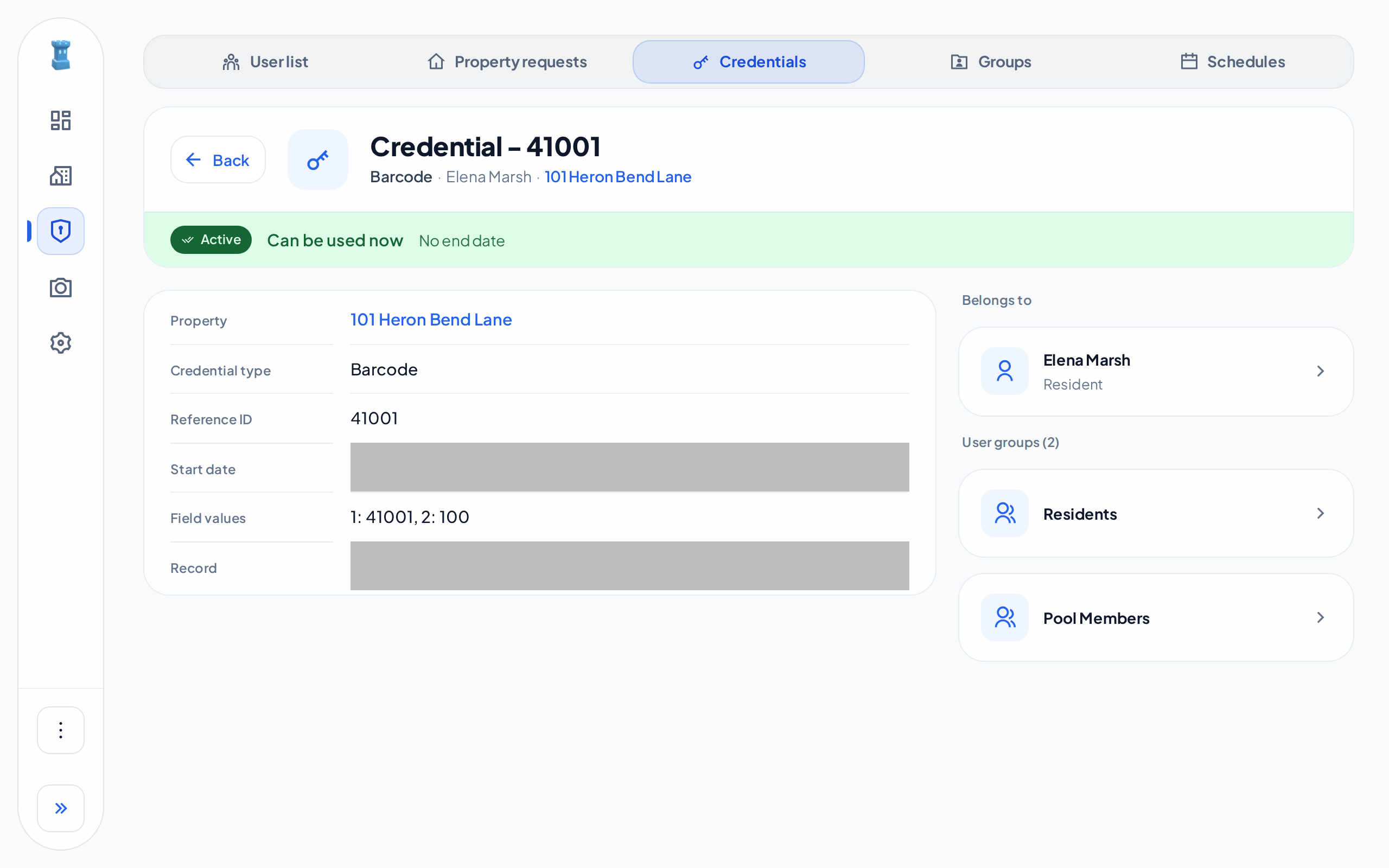This screenshot has width=1389, height=868.
Task: Click the Active status badge
Action: click(x=211, y=240)
